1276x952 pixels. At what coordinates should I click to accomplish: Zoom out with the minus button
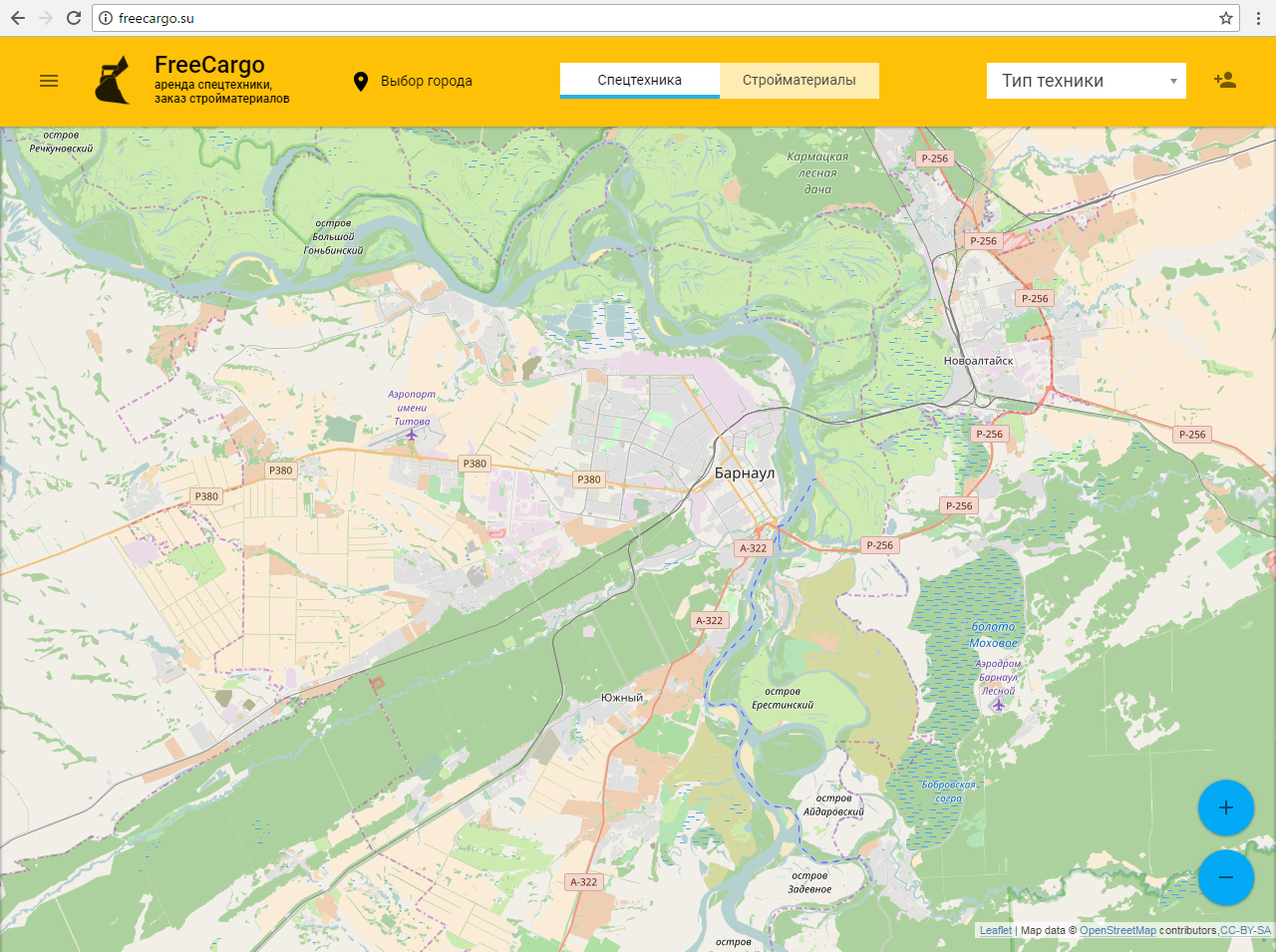(x=1225, y=877)
